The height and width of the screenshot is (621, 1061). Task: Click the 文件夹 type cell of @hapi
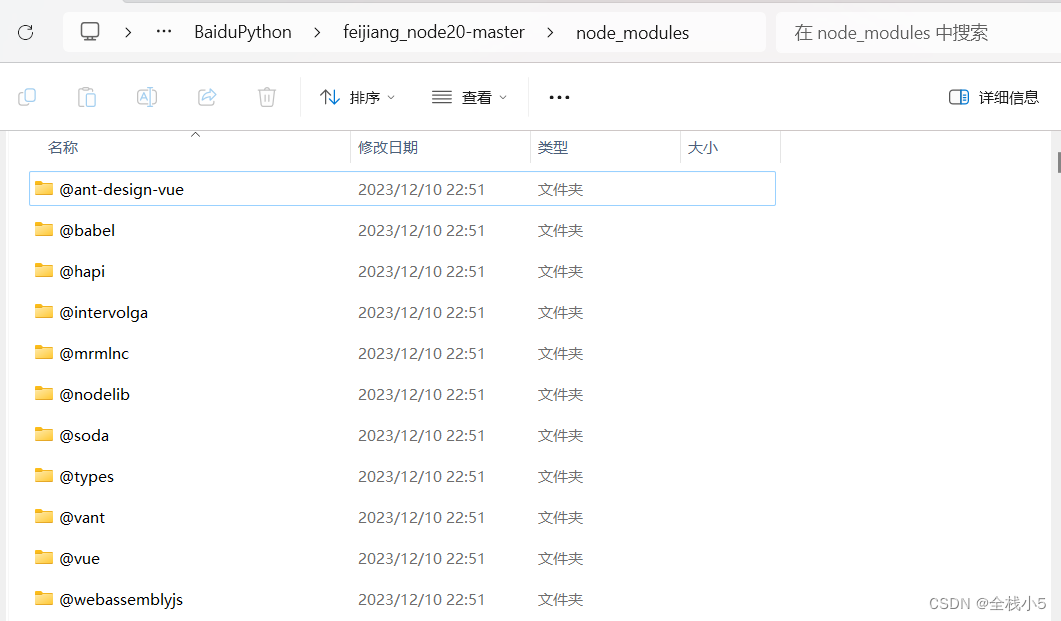pyautogui.click(x=560, y=272)
